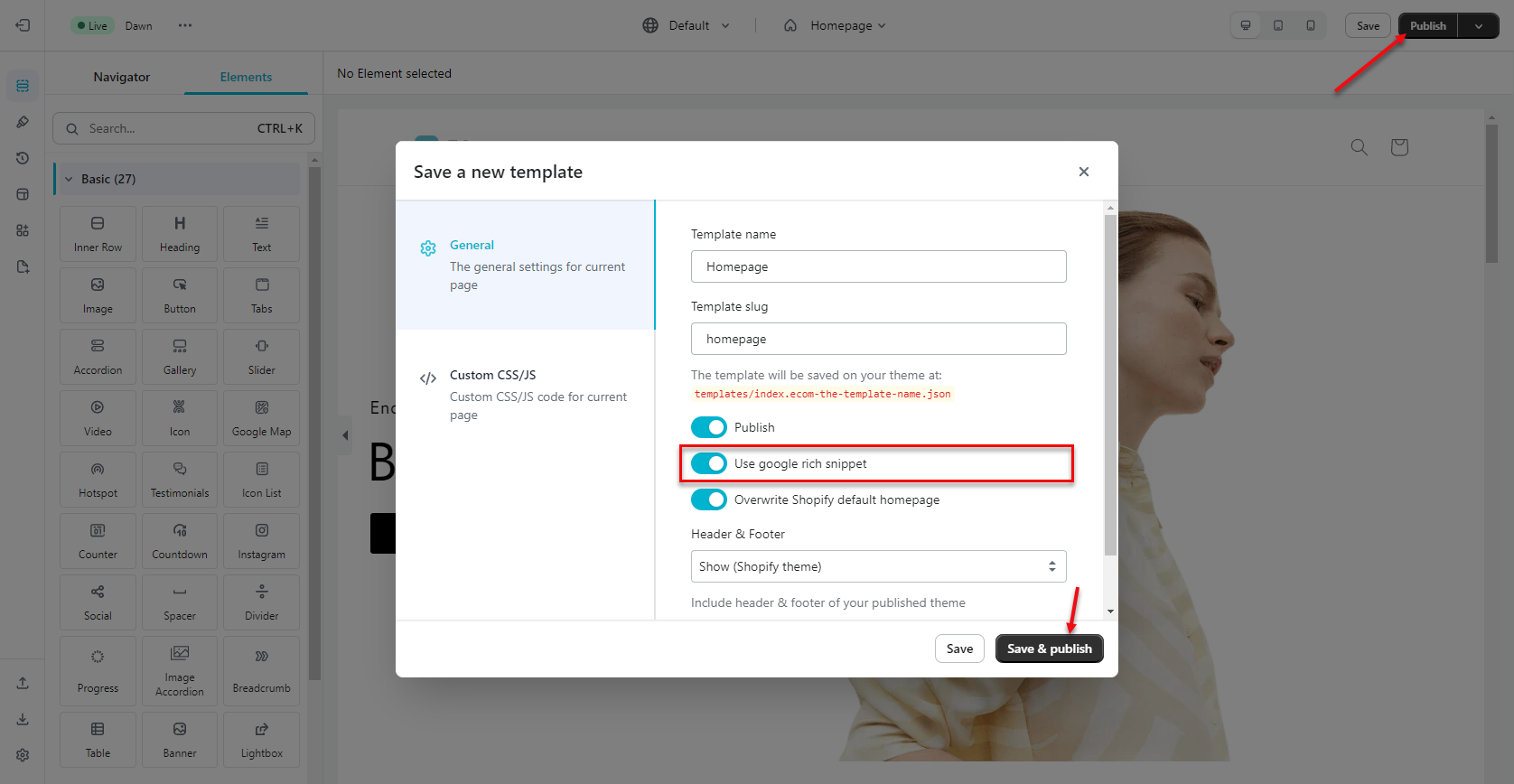This screenshot has width=1514, height=784.
Task: Click the Save & publish button
Action: (1049, 649)
